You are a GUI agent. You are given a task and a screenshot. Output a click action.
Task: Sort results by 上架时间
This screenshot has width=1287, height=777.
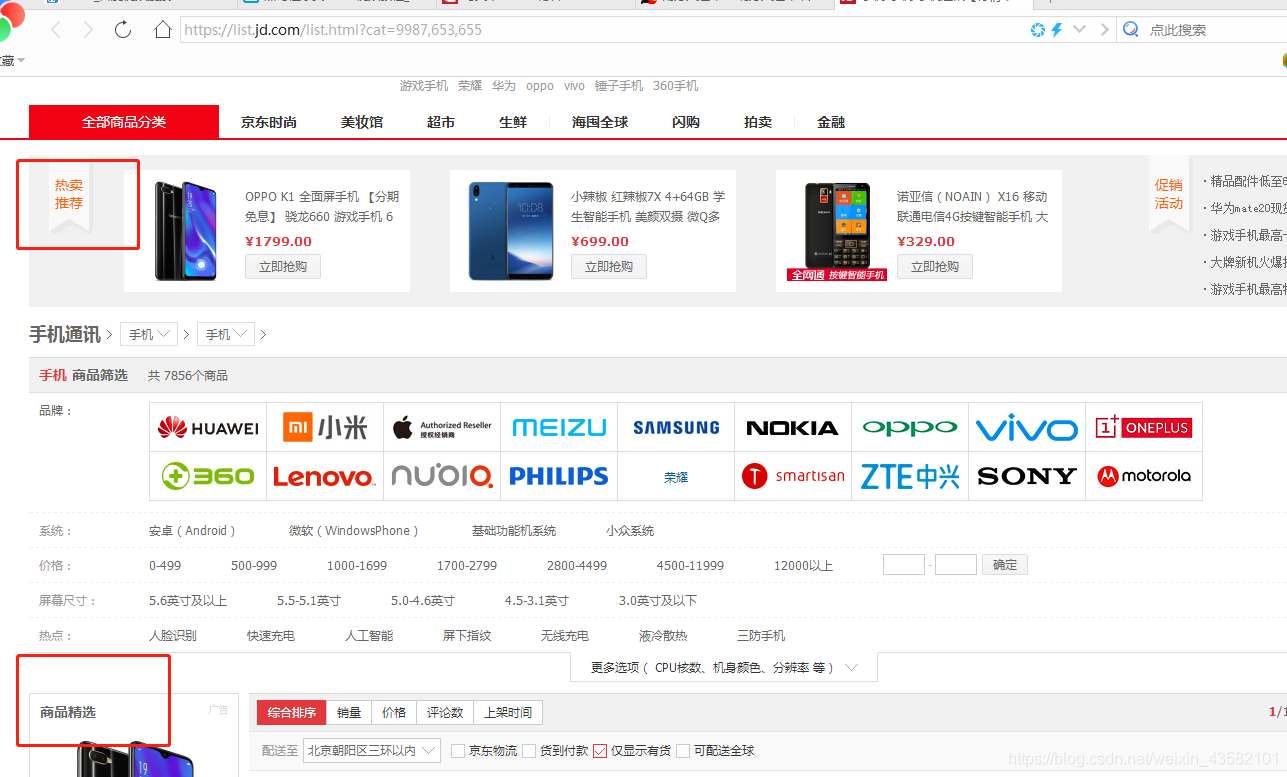(x=507, y=713)
